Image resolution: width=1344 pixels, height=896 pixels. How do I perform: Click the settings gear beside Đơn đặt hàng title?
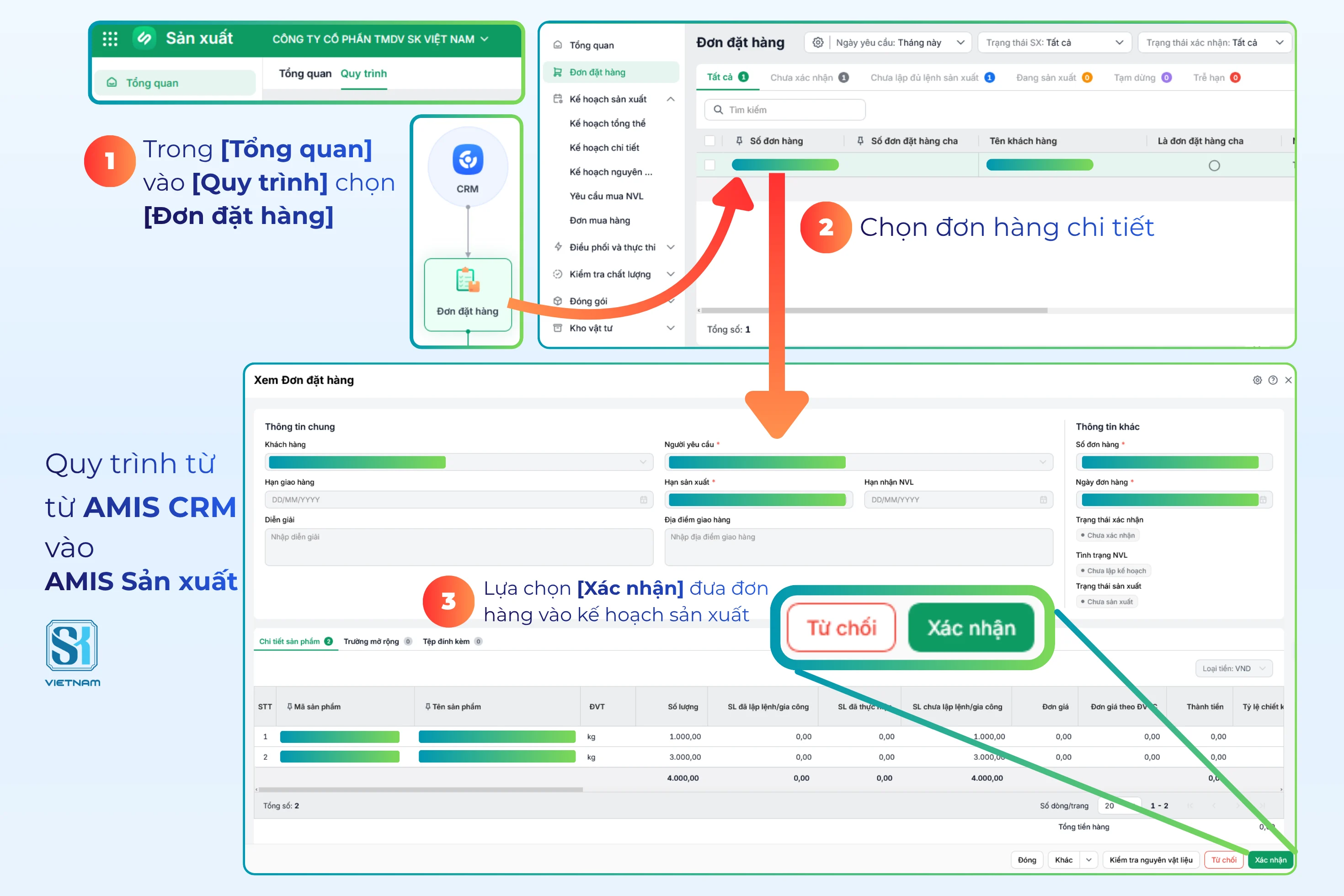[x=818, y=43]
